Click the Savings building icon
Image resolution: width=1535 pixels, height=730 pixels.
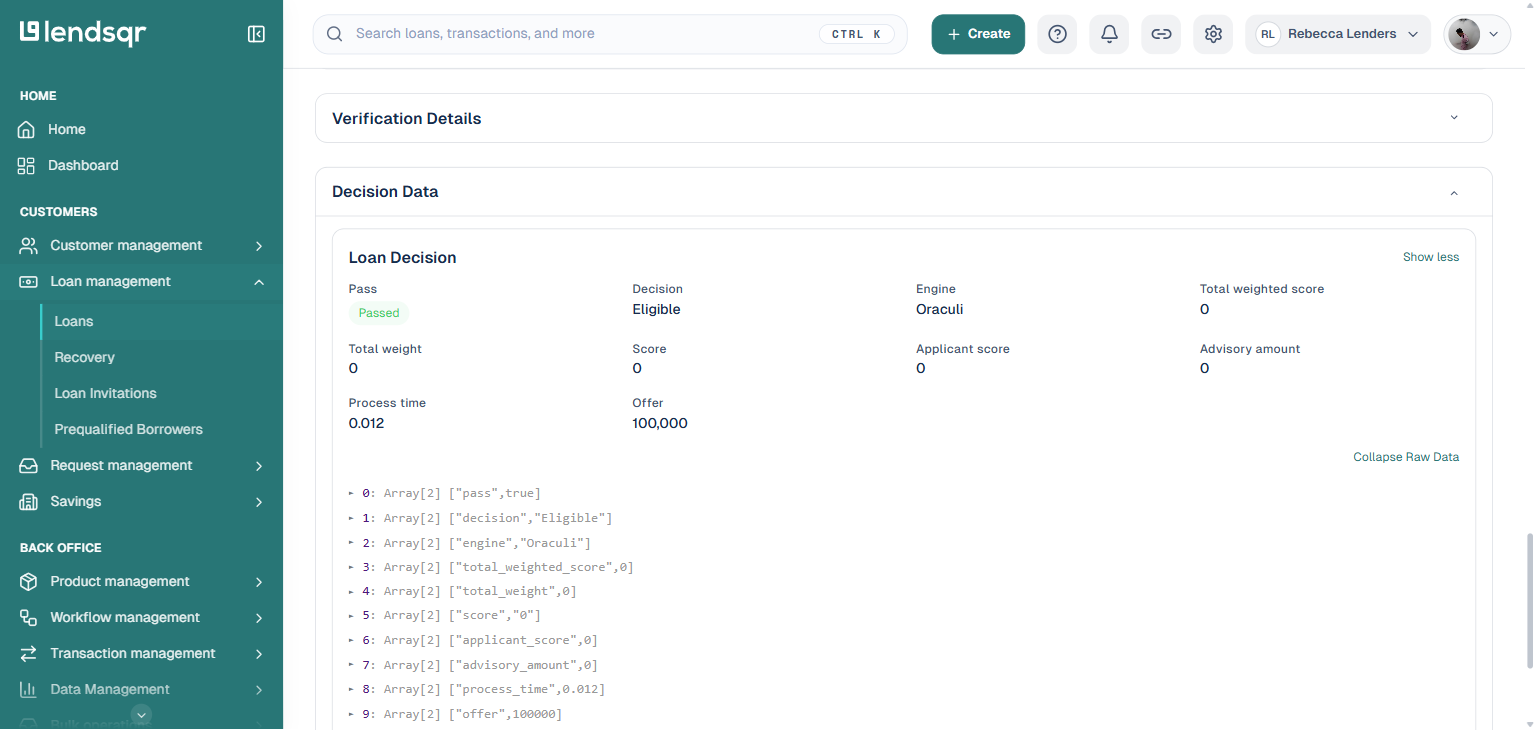pos(29,502)
